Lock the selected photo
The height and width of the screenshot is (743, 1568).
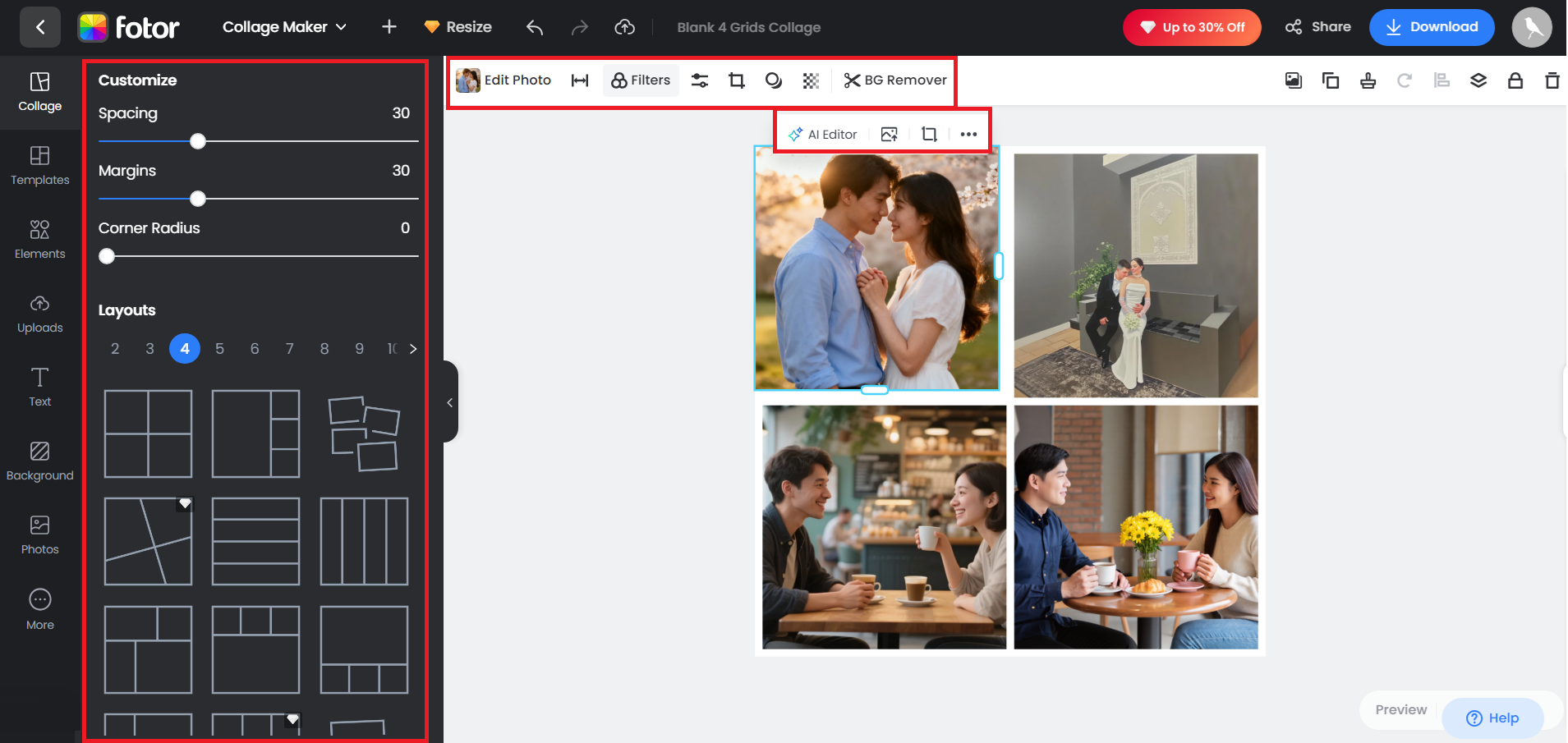(1515, 80)
